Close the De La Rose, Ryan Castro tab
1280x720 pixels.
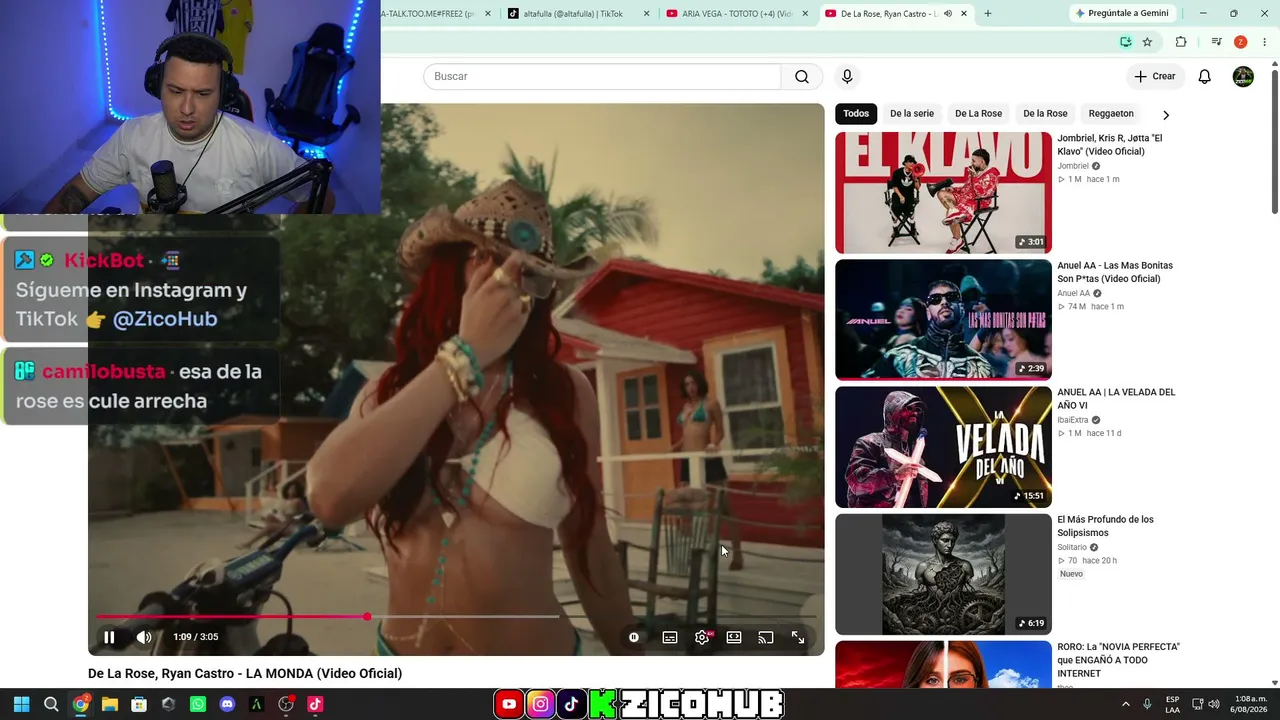(x=964, y=14)
